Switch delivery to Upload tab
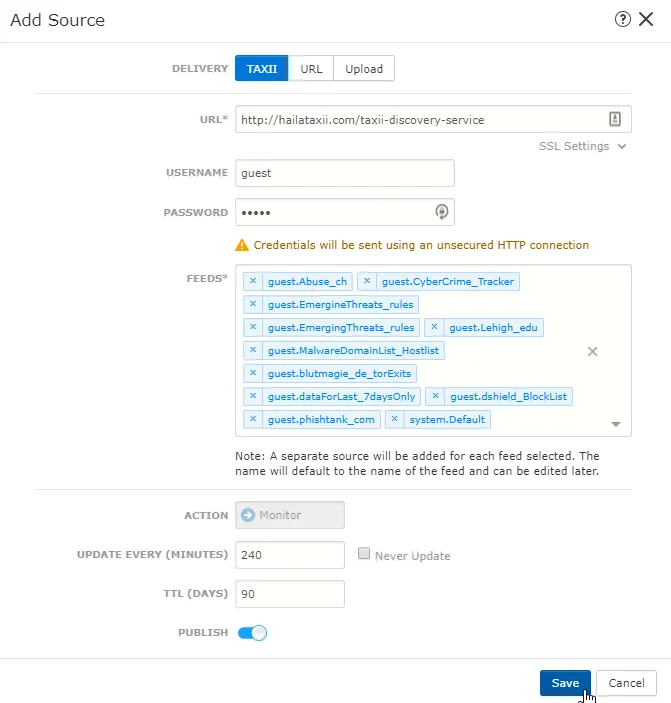 pos(364,69)
